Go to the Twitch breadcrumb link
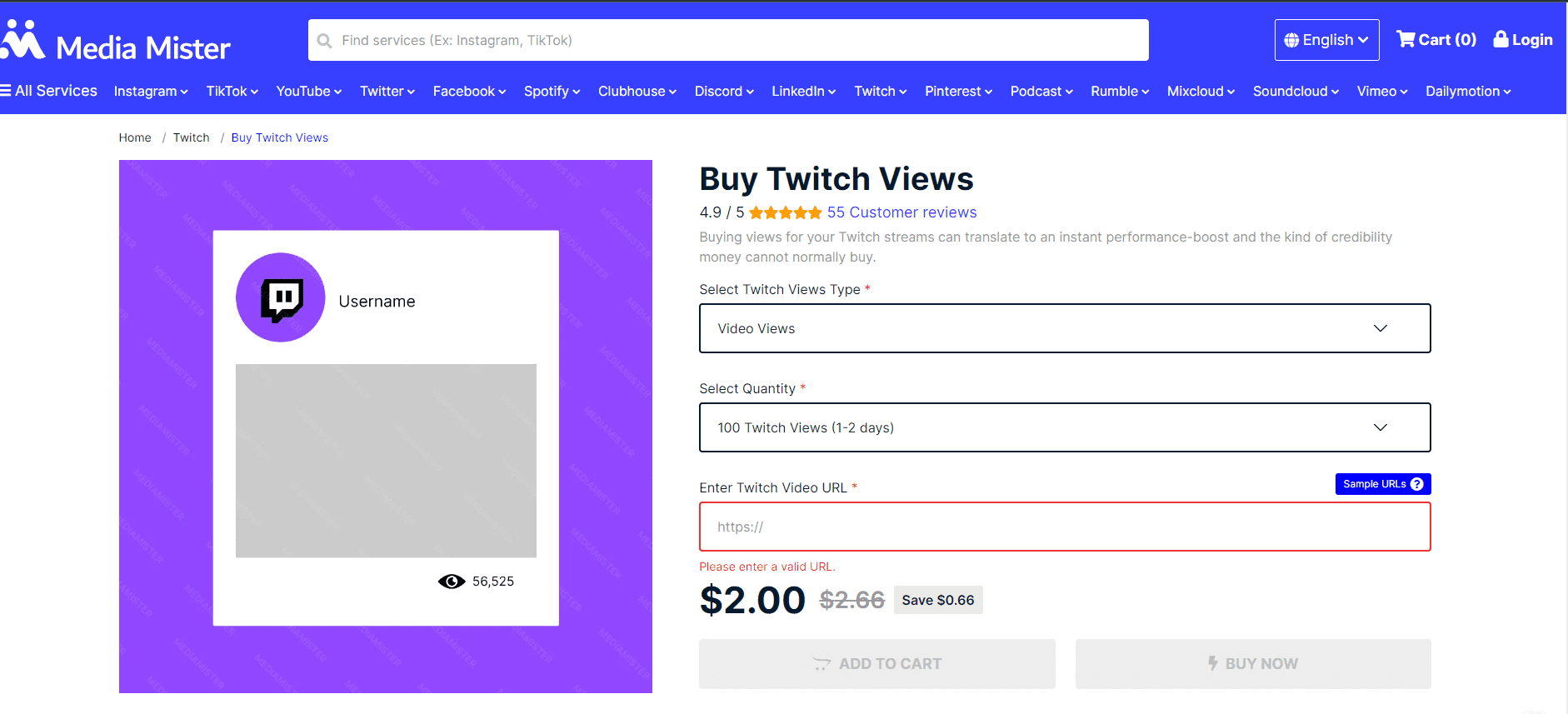This screenshot has width=1568, height=714. 191,137
